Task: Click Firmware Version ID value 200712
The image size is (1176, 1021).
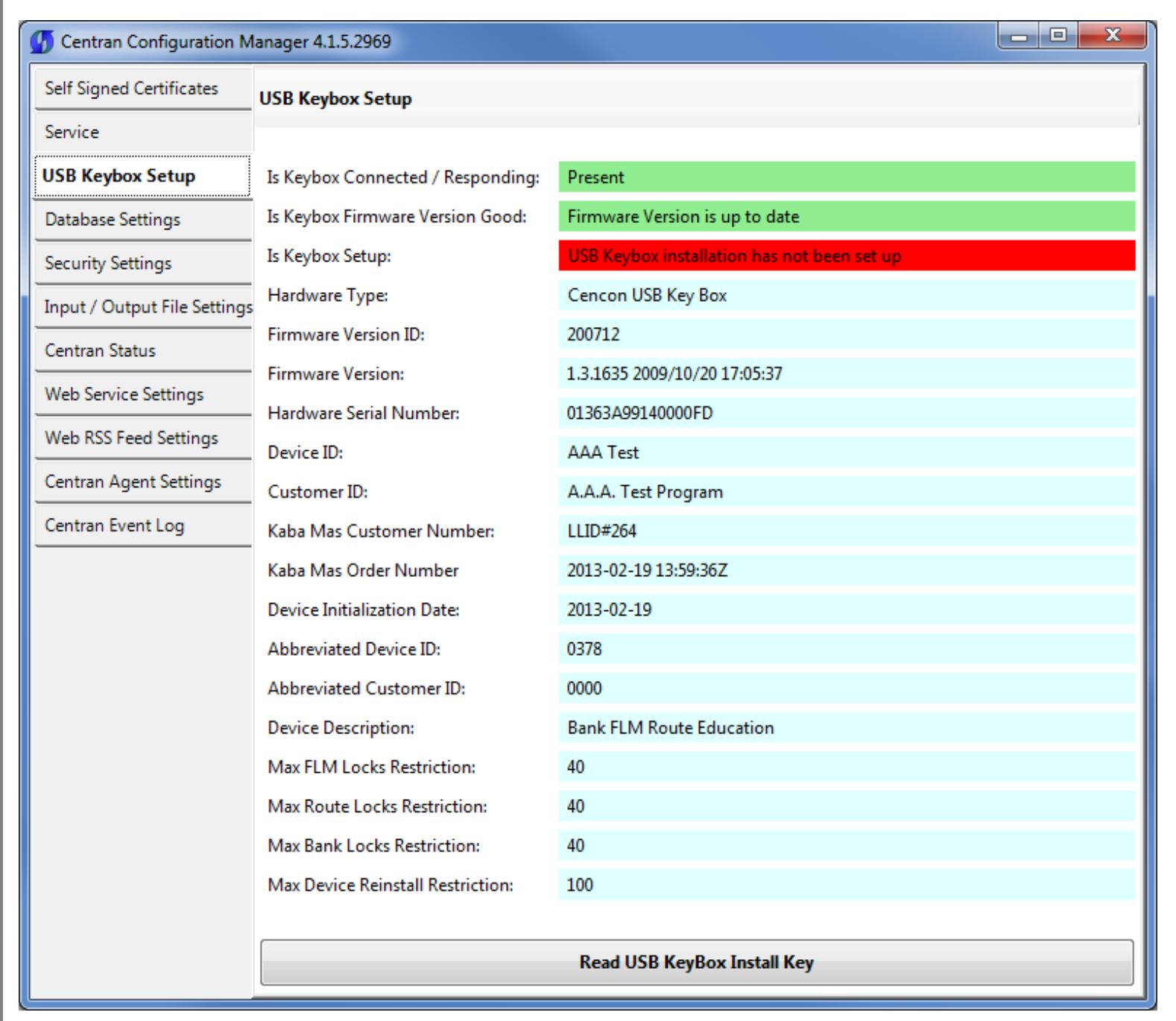Action: click(847, 335)
